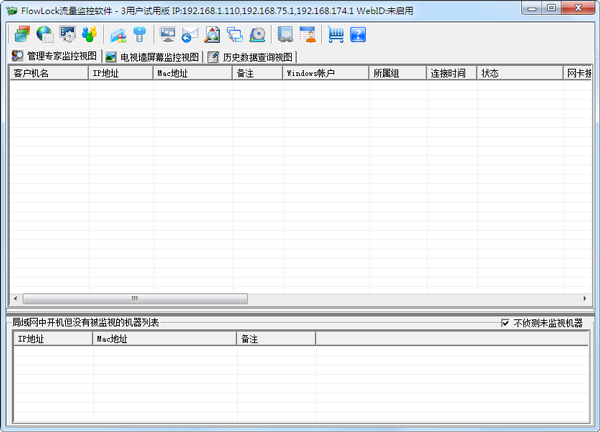The width and height of the screenshot is (600, 432).
Task: Click the globe icon in toolbar
Action: [x=45, y=35]
